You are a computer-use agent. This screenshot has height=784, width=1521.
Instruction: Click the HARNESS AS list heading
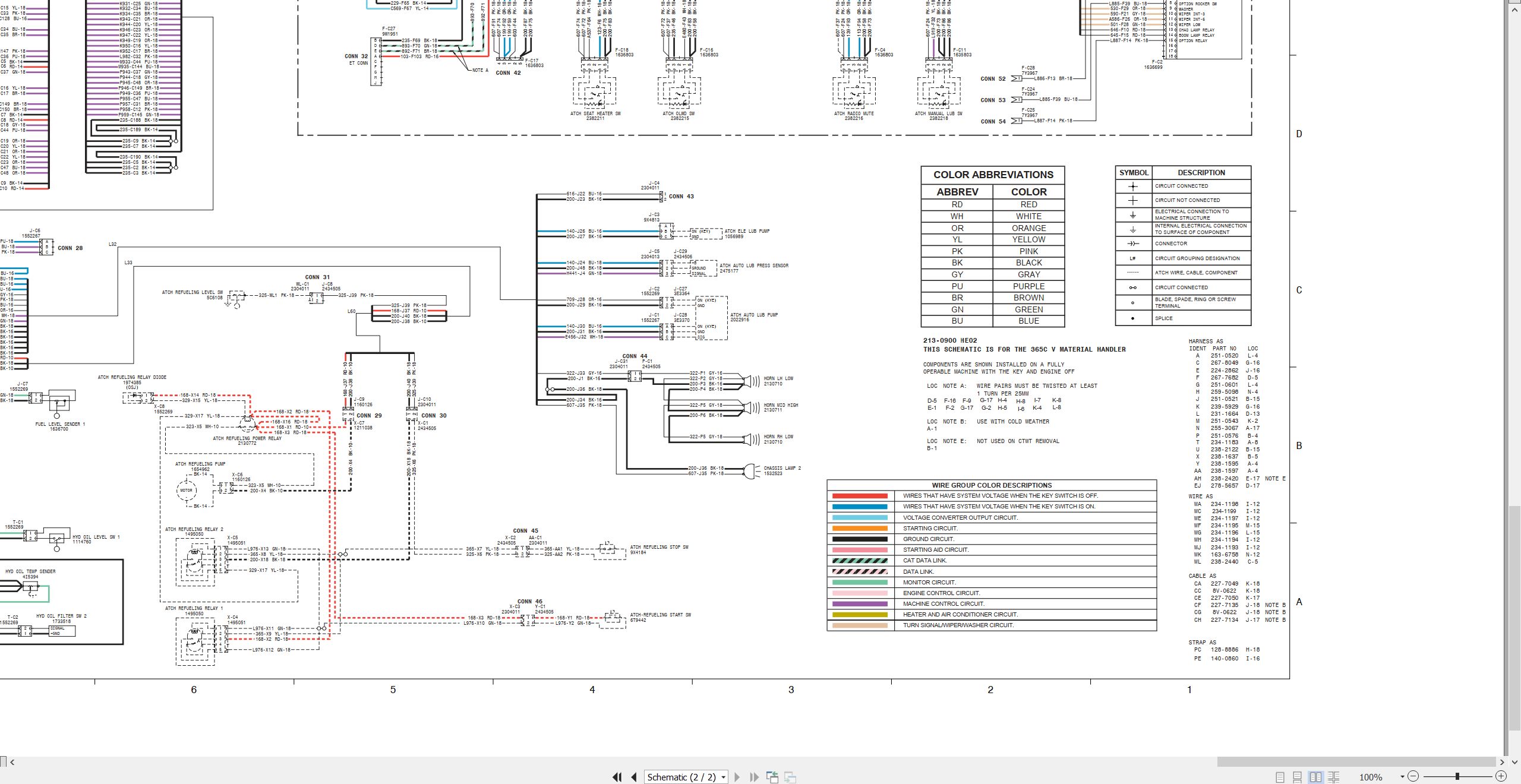[1206, 342]
